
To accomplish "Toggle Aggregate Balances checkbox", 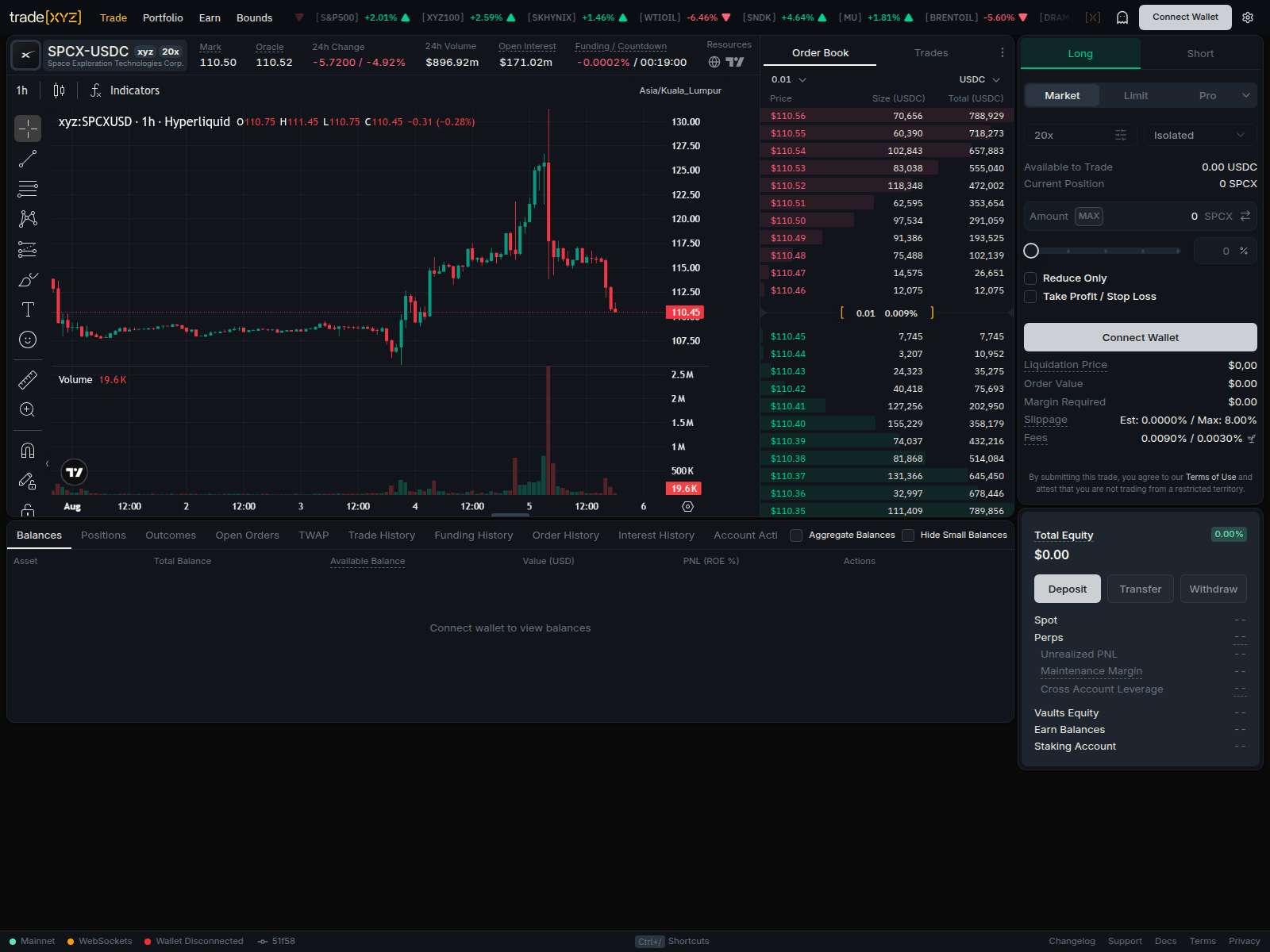I will [796, 535].
